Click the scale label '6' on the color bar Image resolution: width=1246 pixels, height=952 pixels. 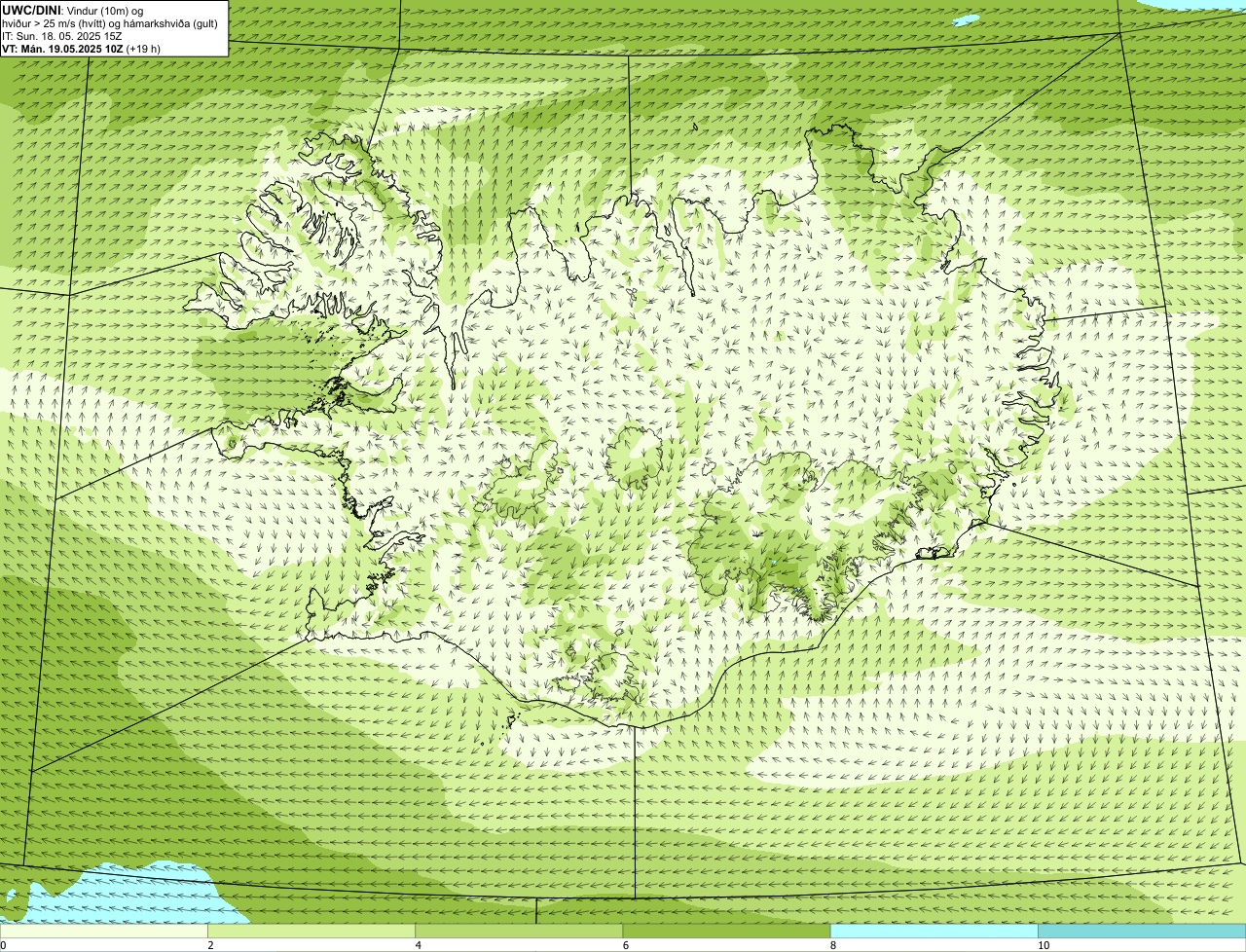626,945
